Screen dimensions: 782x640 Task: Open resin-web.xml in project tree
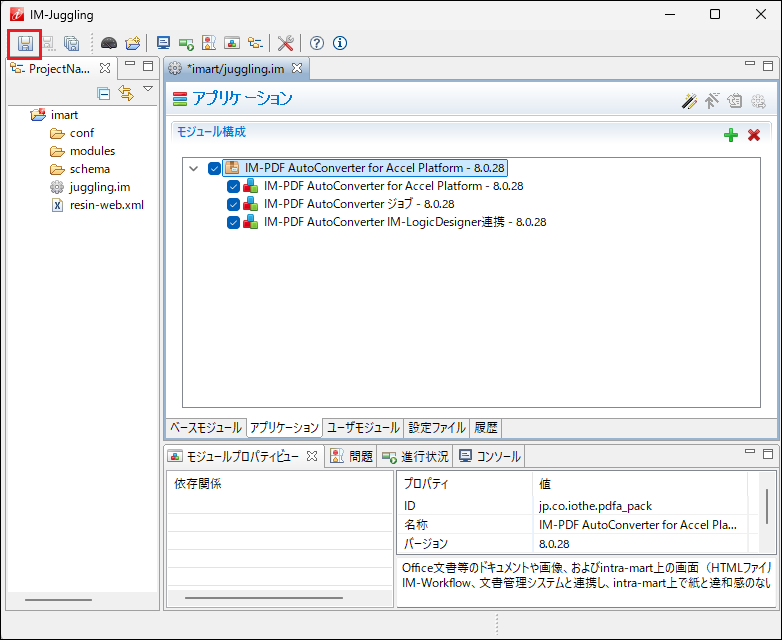pyautogui.click(x=106, y=205)
